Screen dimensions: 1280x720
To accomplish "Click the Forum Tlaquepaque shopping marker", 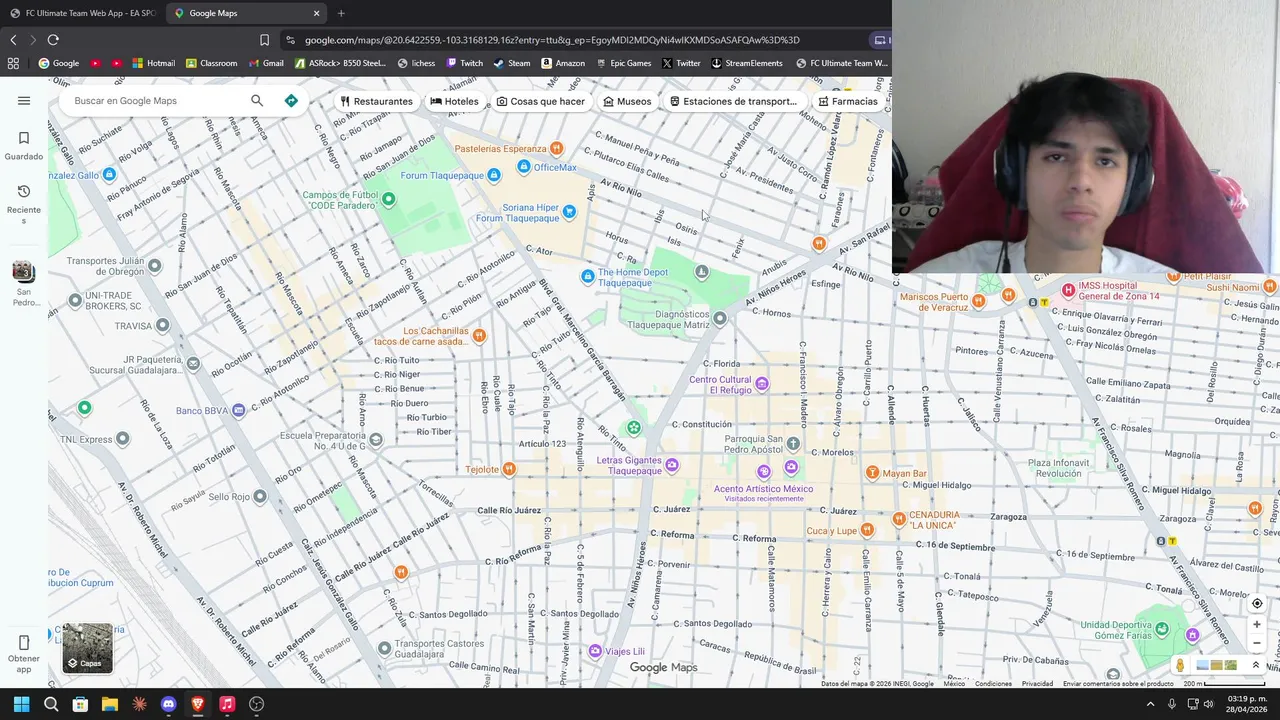I will [493, 175].
